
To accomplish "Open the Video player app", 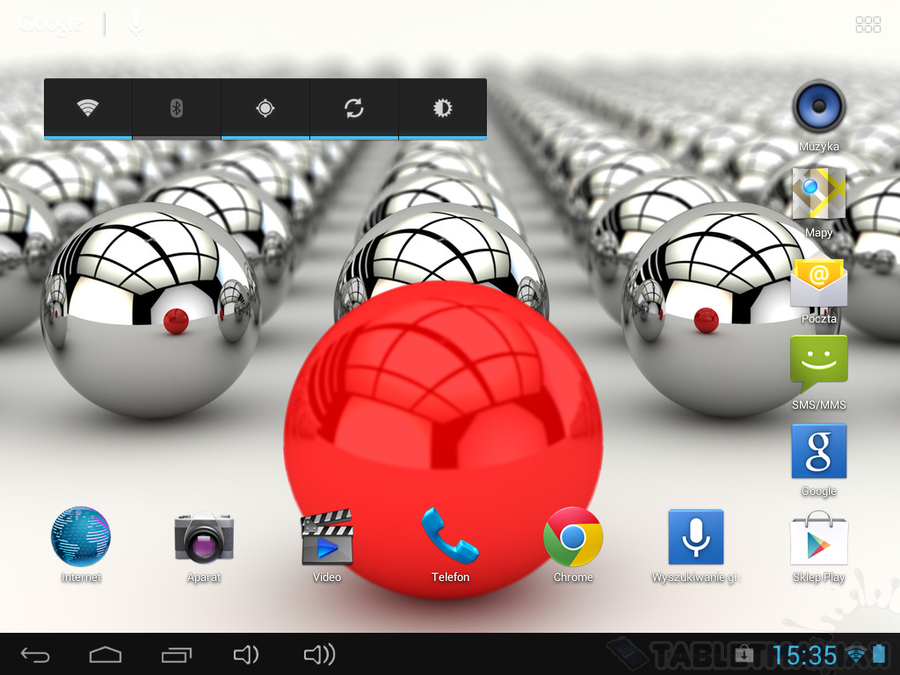I will (x=327, y=538).
